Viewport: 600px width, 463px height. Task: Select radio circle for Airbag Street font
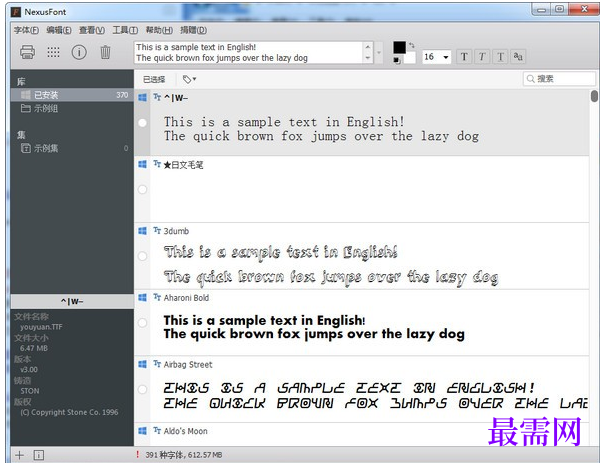click(142, 390)
